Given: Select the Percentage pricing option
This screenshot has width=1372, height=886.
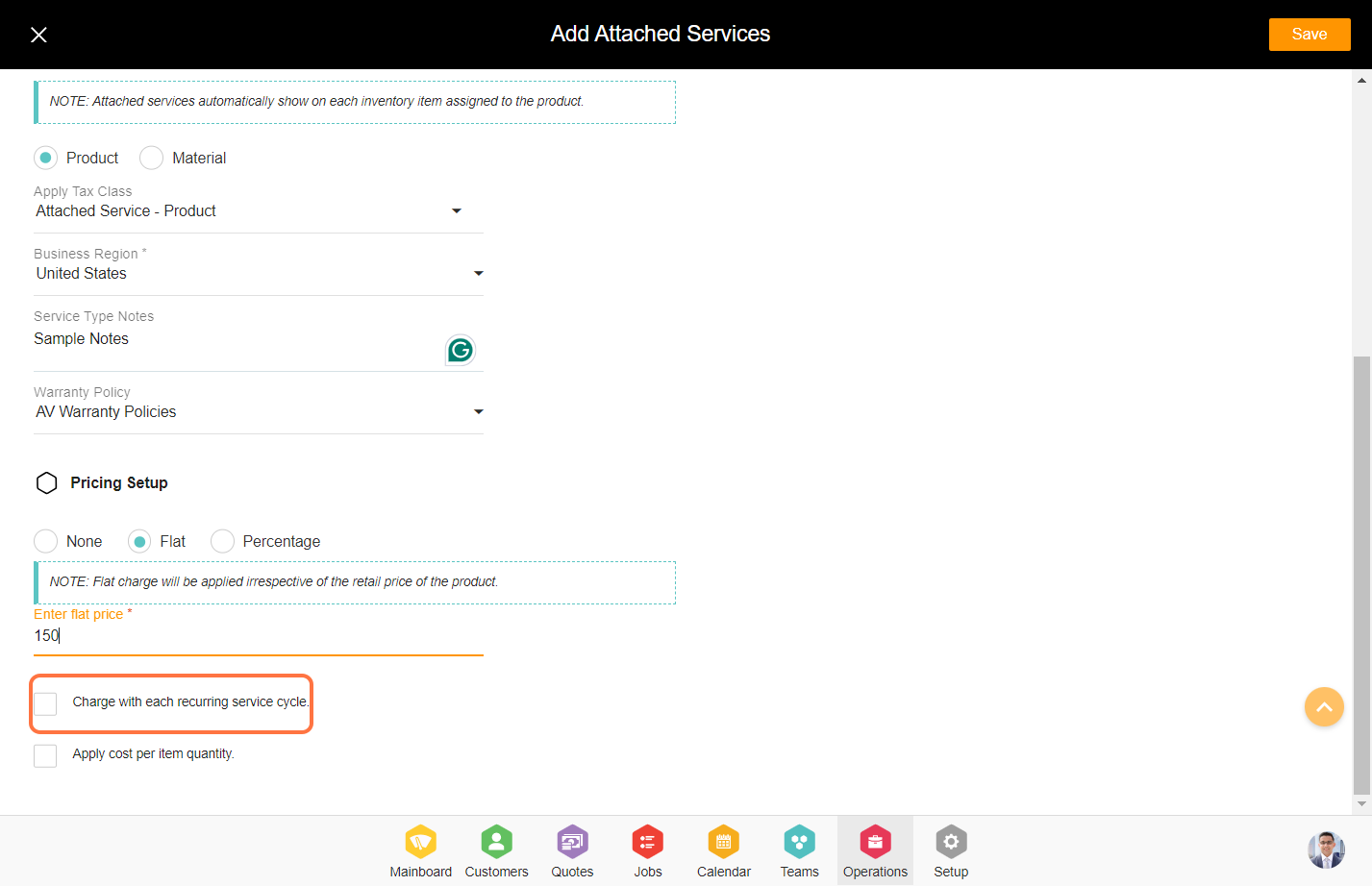Looking at the screenshot, I should coord(222,541).
